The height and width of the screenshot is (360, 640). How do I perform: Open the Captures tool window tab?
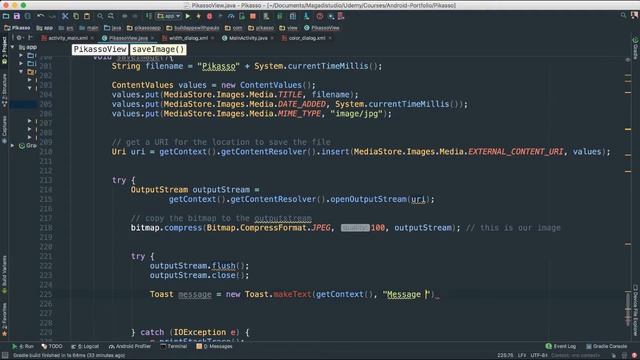(4, 129)
